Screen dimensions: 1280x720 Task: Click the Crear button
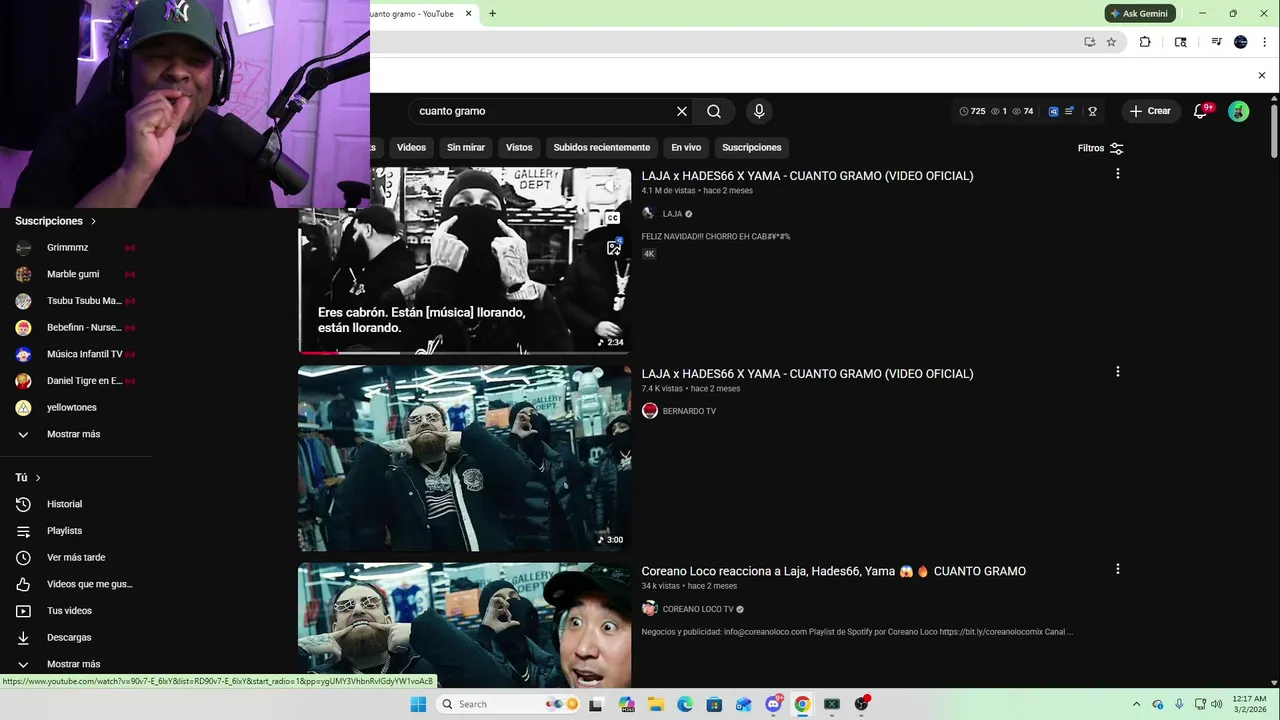point(1150,111)
